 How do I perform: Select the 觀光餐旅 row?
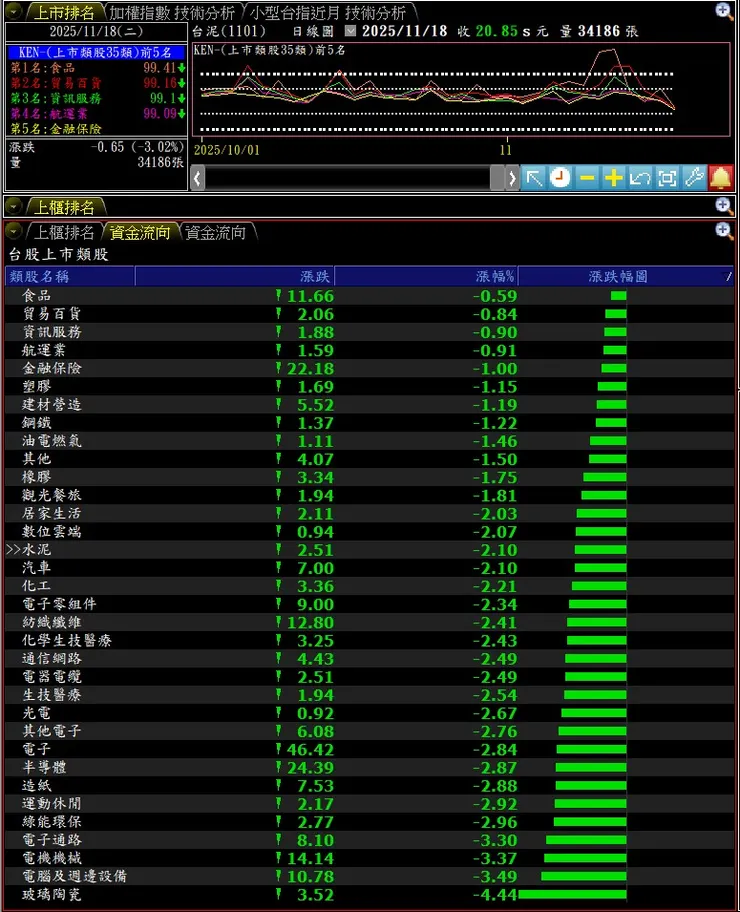point(369,496)
